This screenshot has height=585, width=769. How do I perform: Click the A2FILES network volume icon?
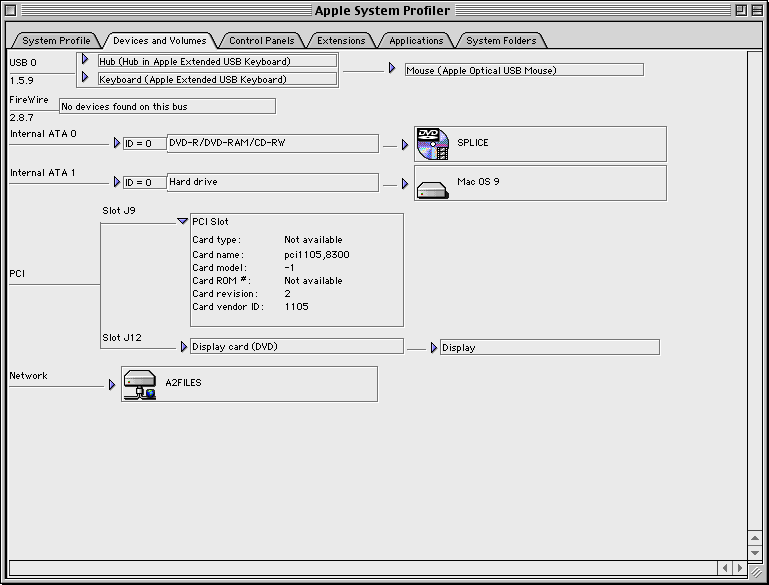click(x=140, y=384)
